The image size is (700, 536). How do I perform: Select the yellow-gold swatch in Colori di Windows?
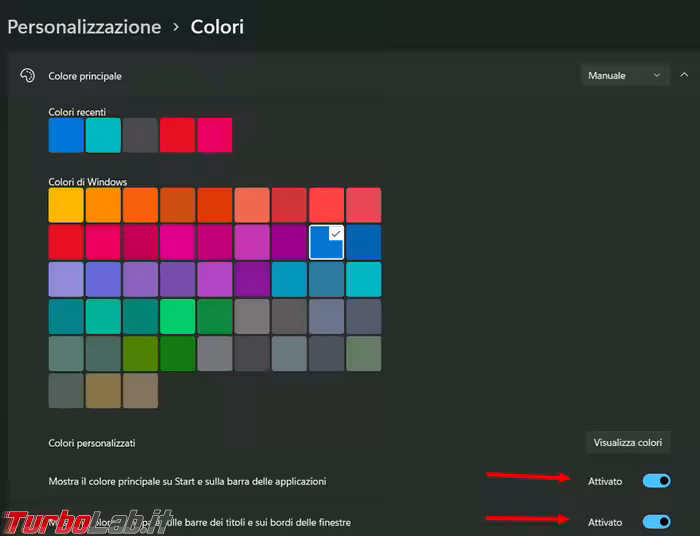(x=66, y=205)
